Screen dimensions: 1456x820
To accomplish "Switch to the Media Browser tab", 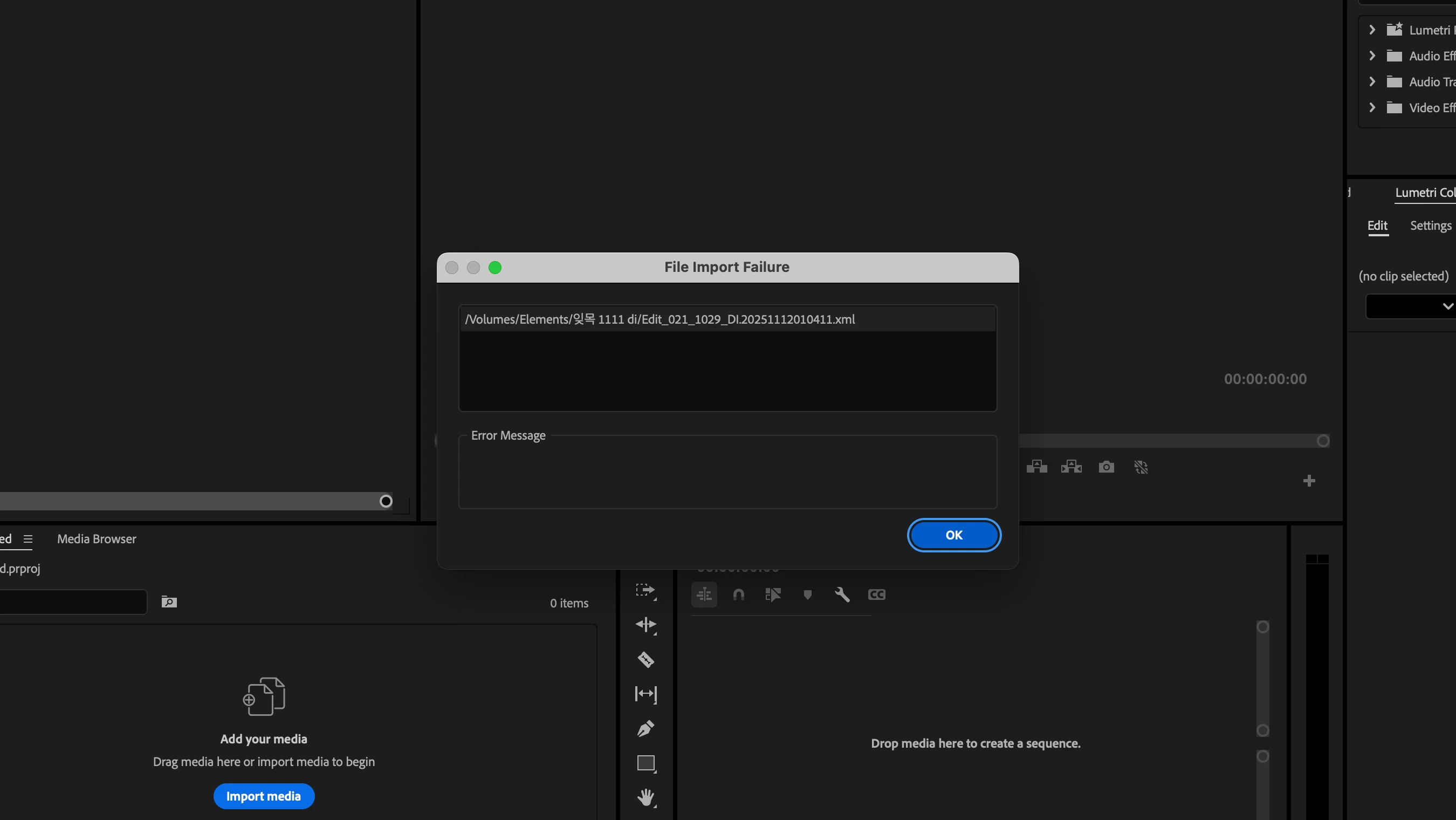I will pos(97,539).
